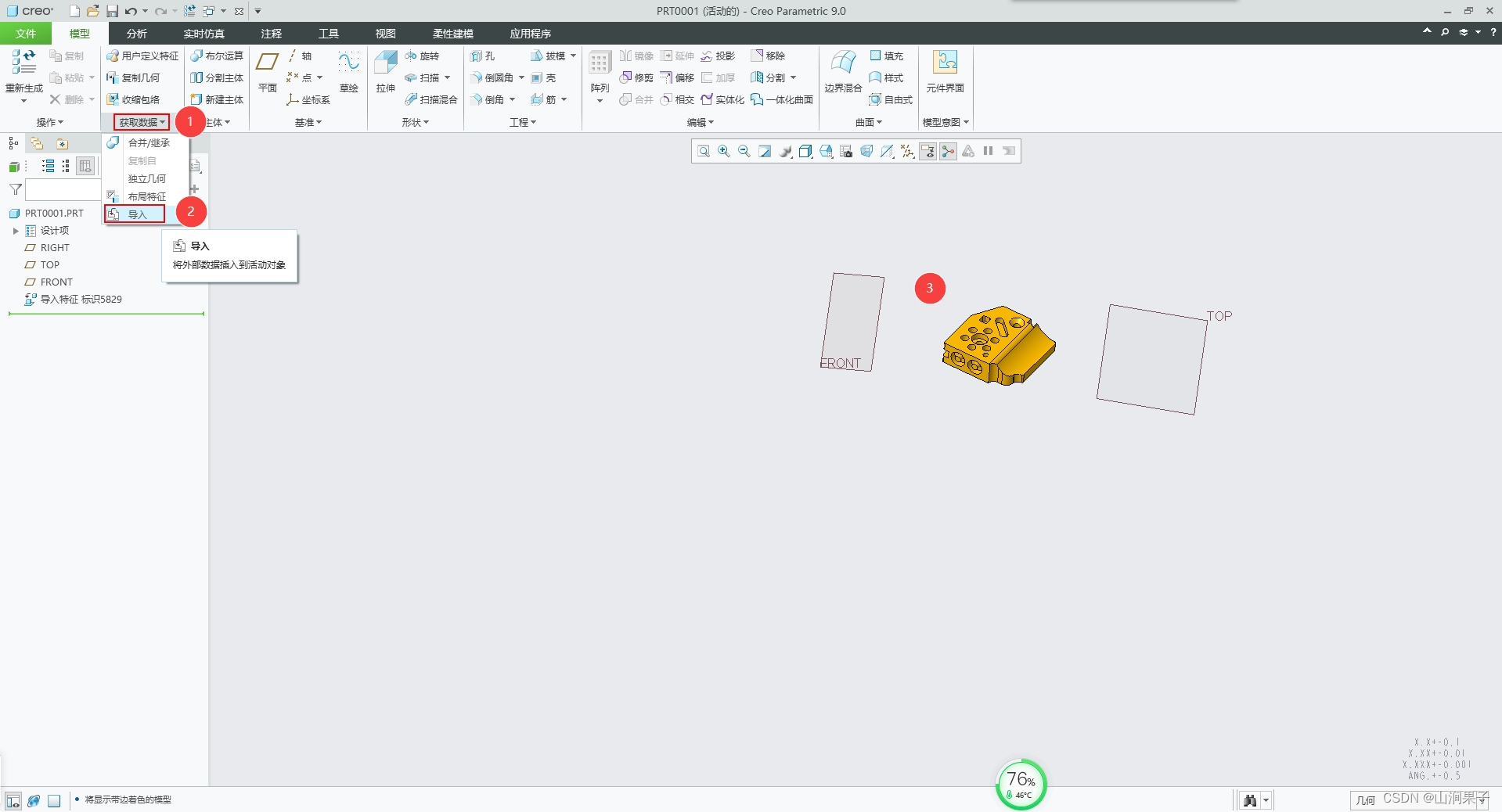Click the 用户定义特征 button

(x=142, y=56)
